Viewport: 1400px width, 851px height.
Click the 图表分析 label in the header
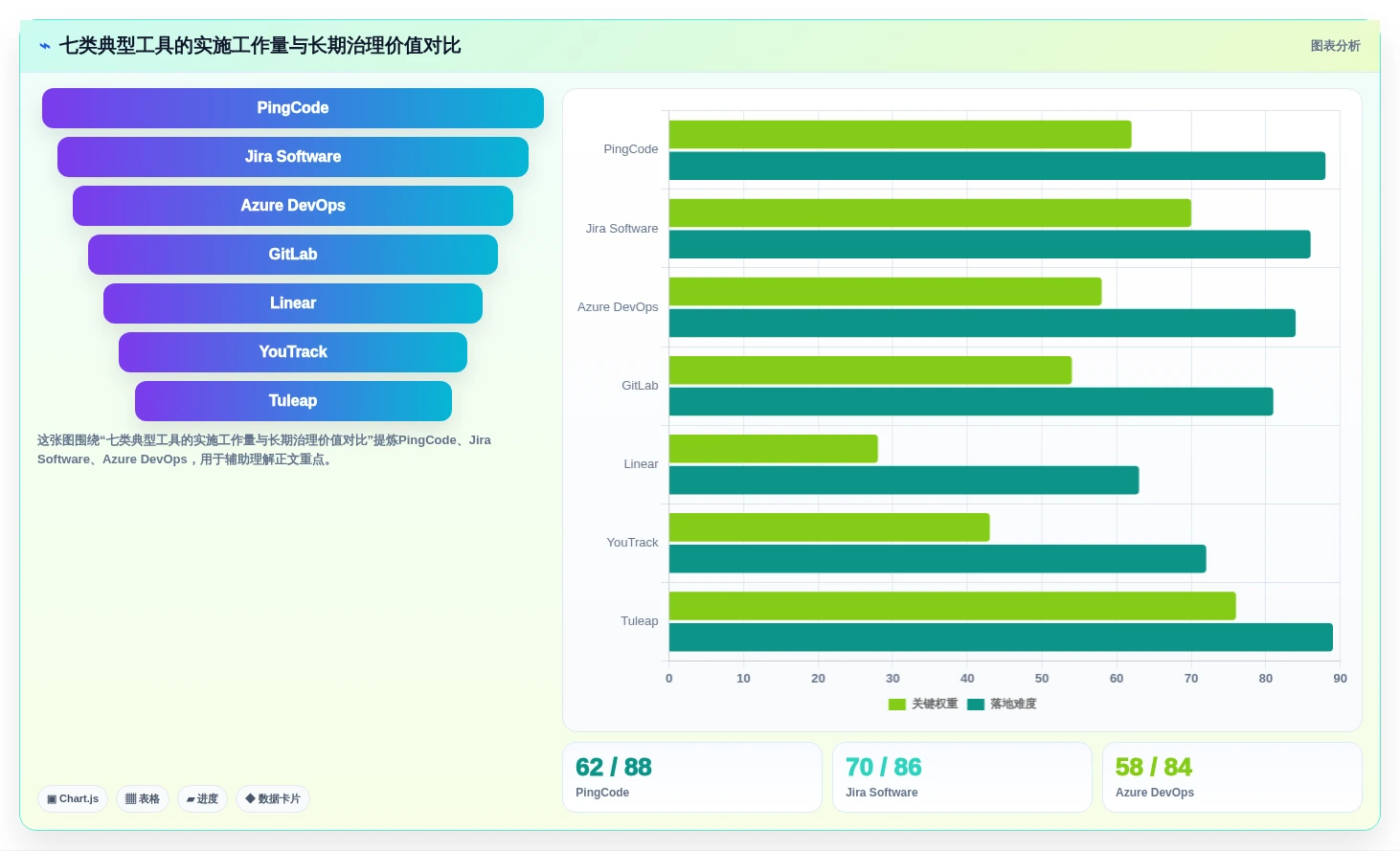[1335, 46]
